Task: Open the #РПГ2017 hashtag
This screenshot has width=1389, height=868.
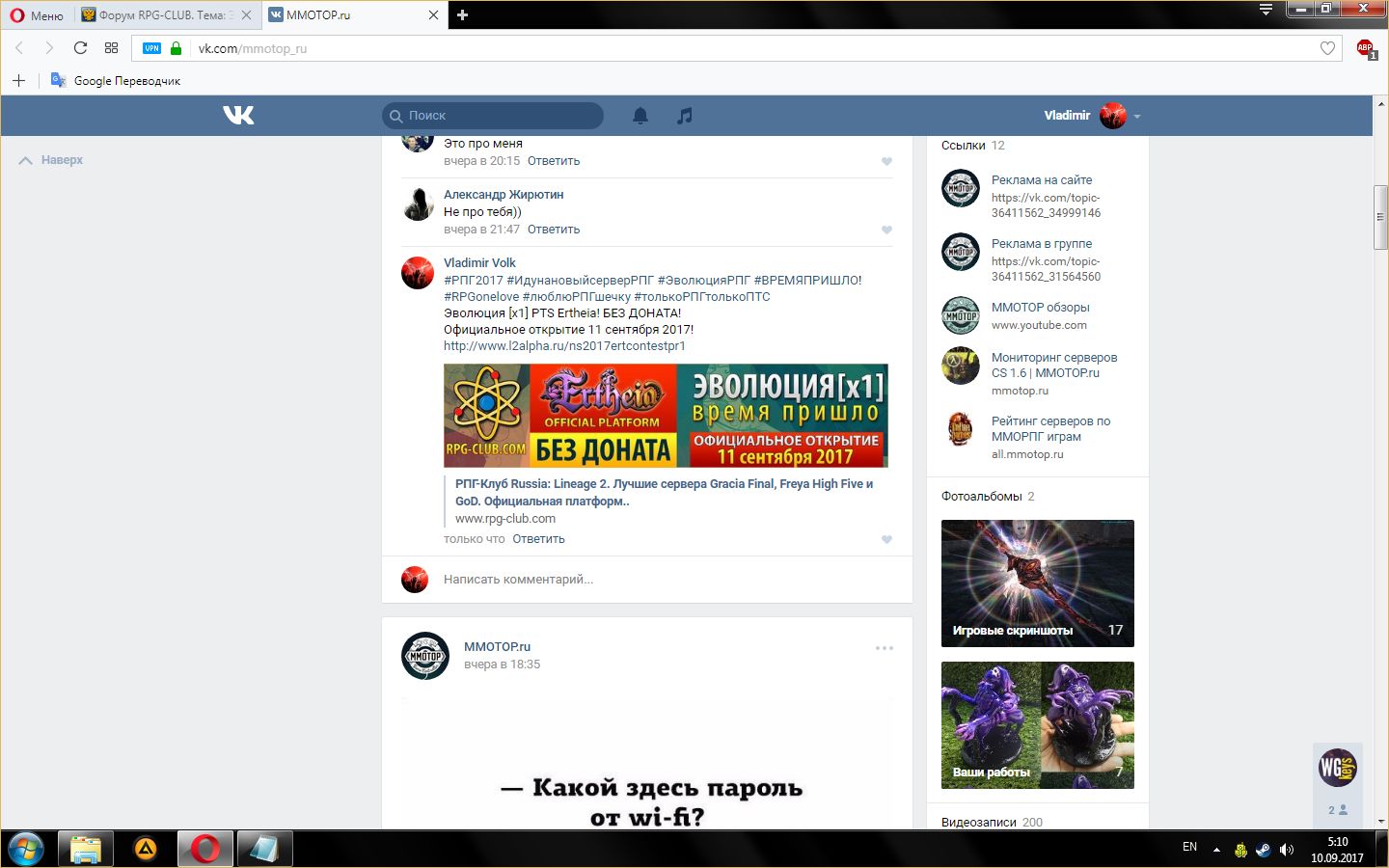Action: pos(474,281)
